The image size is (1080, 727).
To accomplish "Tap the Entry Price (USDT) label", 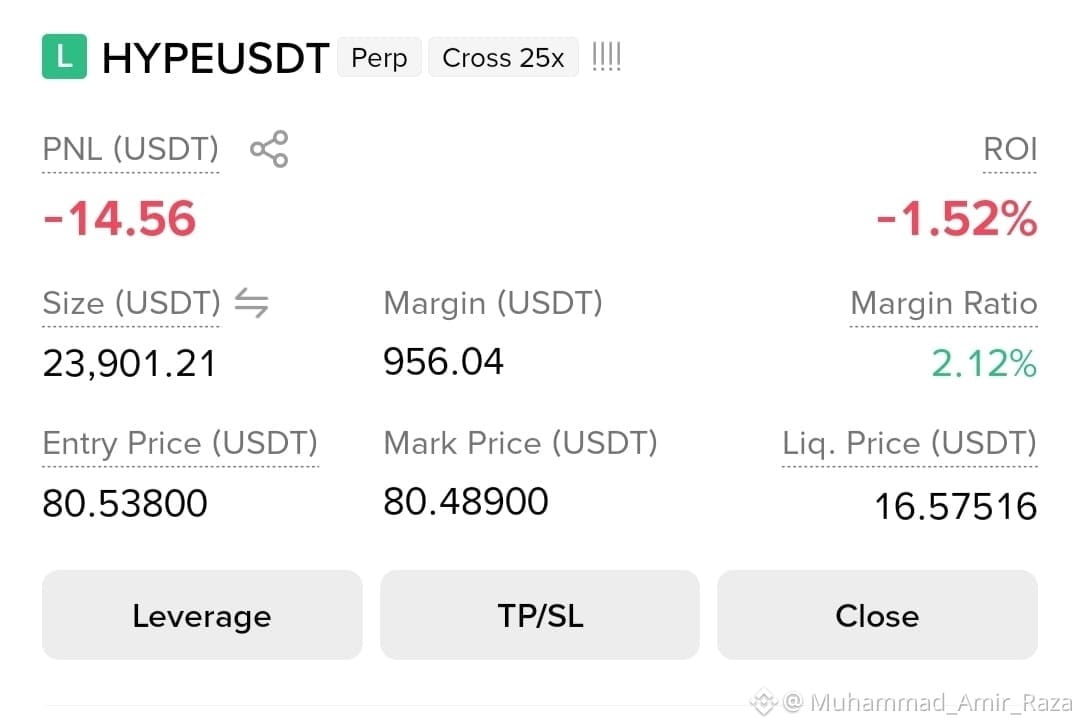I will [180, 443].
